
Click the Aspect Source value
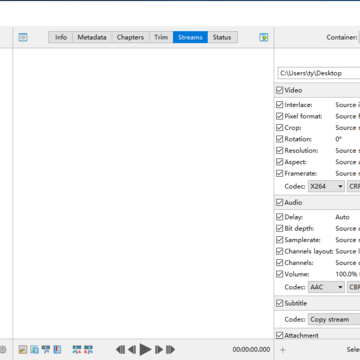point(348,162)
